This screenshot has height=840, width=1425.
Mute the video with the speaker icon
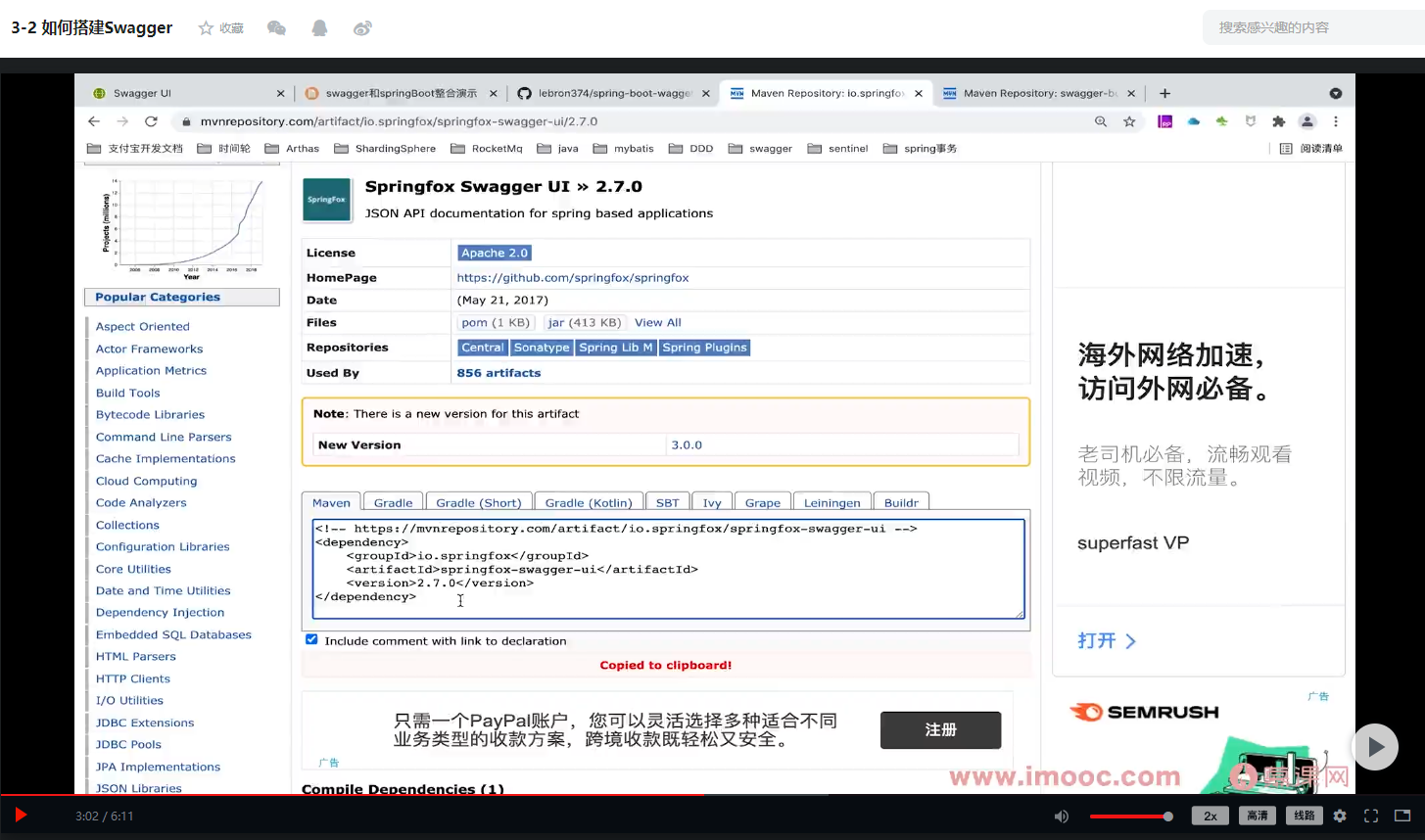click(x=1062, y=817)
